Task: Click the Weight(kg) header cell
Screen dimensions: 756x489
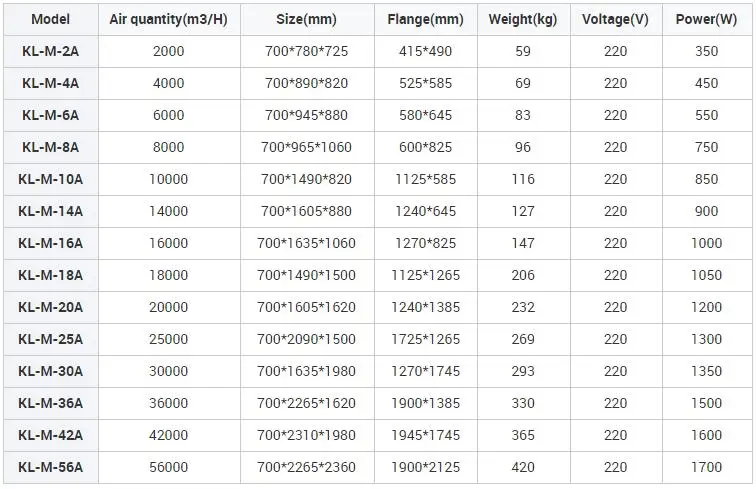Action: point(523,19)
